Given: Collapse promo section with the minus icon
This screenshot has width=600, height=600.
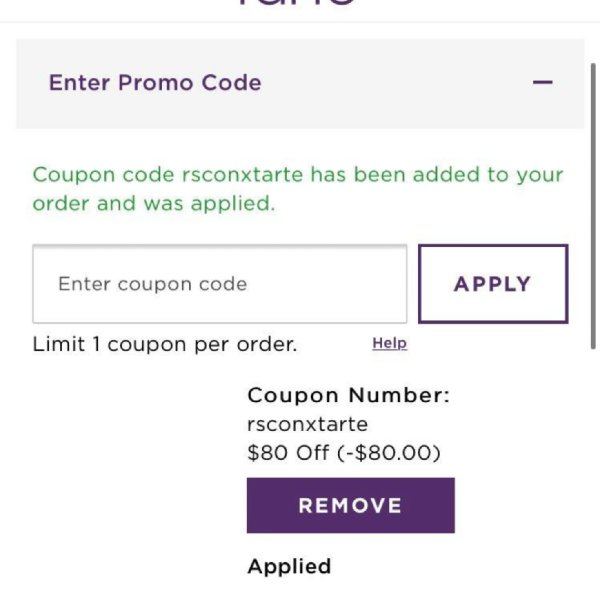Looking at the screenshot, I should point(542,82).
